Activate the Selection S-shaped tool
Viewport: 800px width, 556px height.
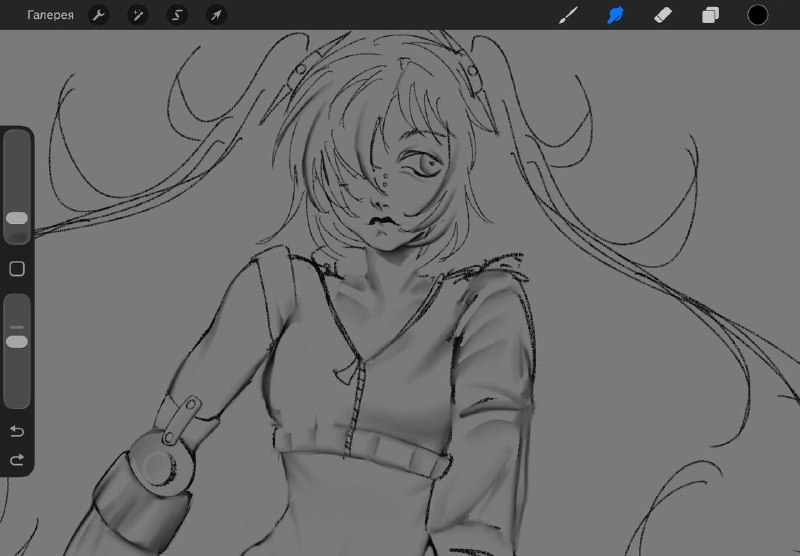[x=177, y=15]
